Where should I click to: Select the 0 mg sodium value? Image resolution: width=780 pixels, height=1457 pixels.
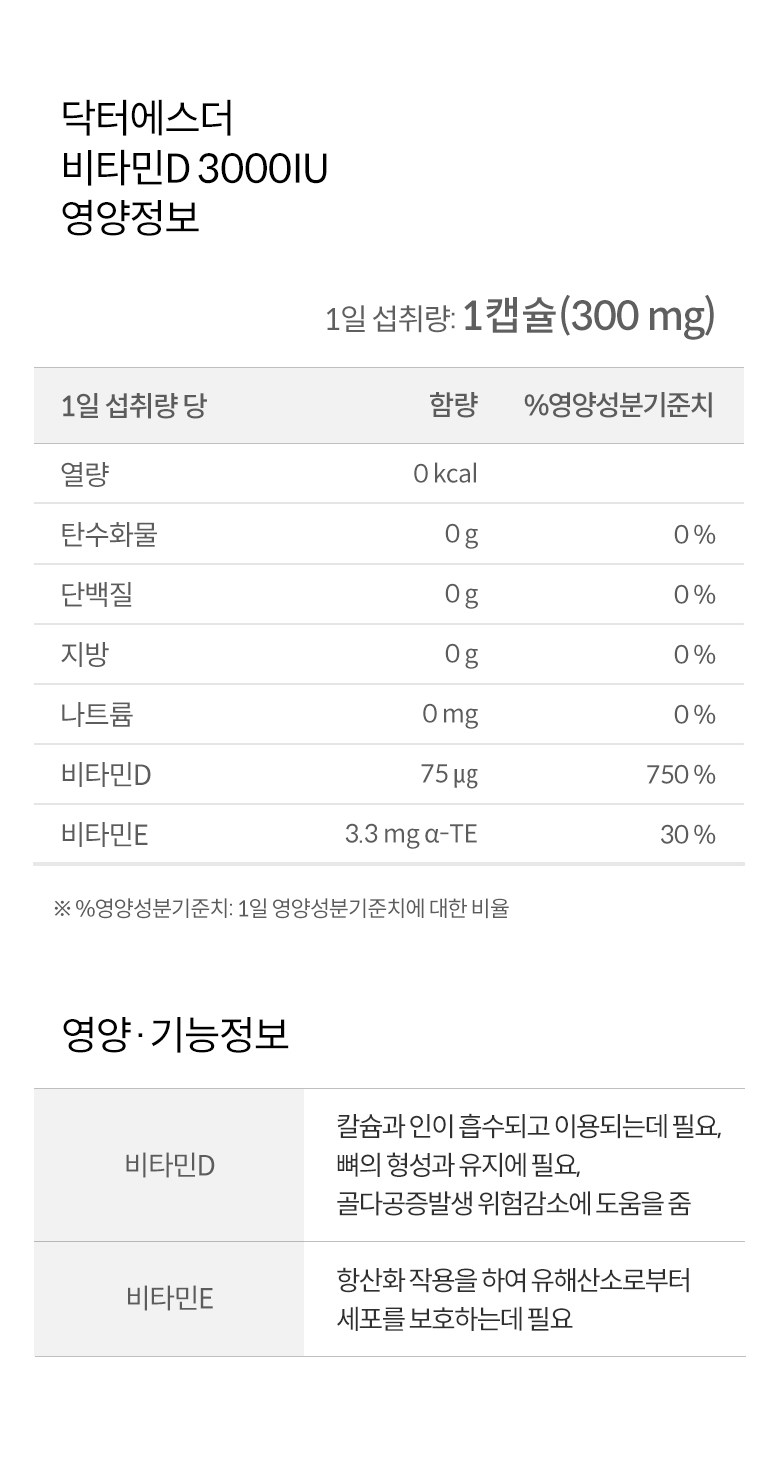[x=450, y=715]
